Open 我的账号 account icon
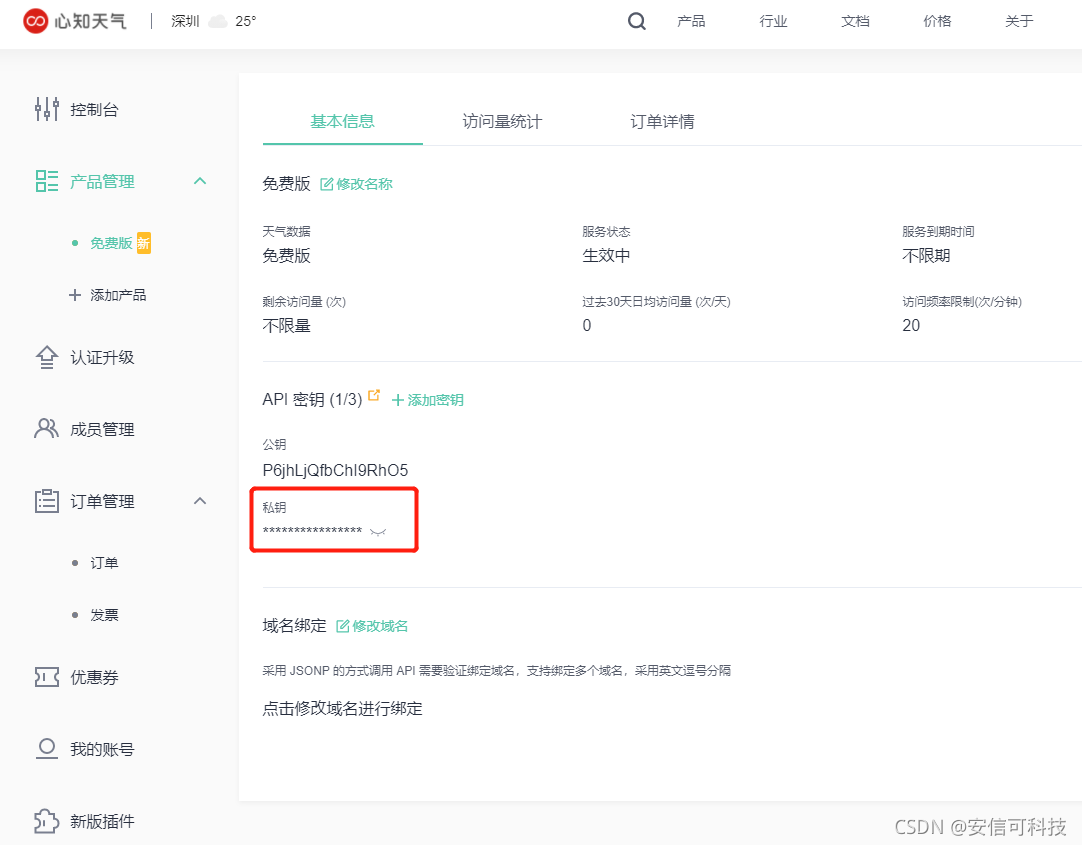This screenshot has height=845, width=1082. 47,749
